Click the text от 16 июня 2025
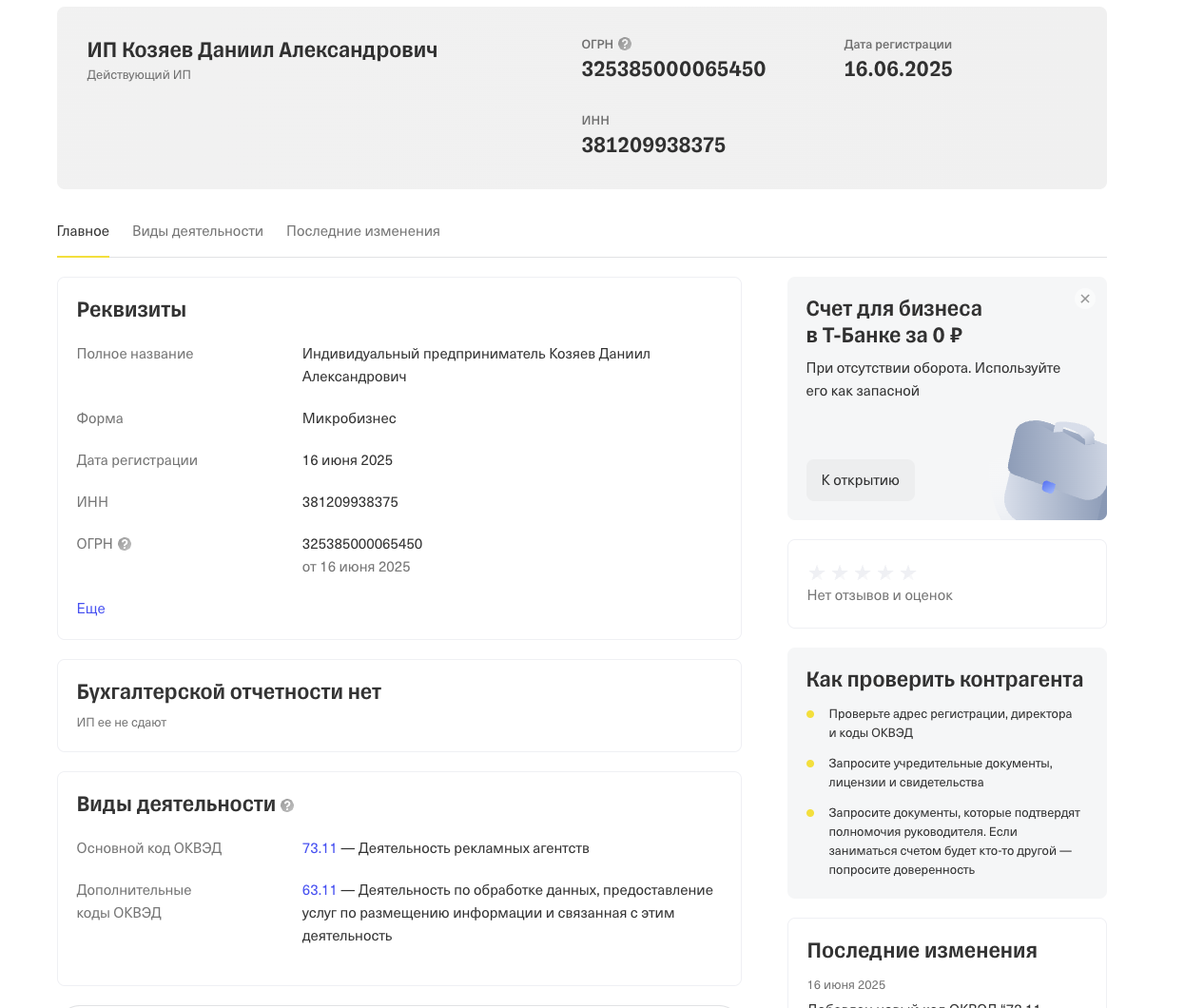The image size is (1204, 1008). click(x=357, y=567)
